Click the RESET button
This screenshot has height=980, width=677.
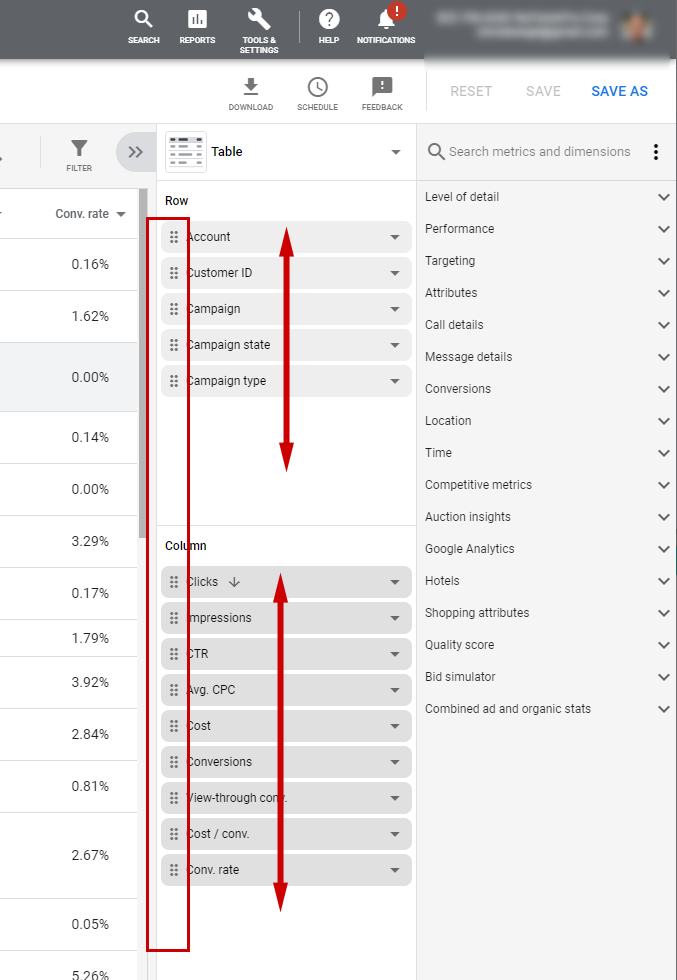coord(471,91)
